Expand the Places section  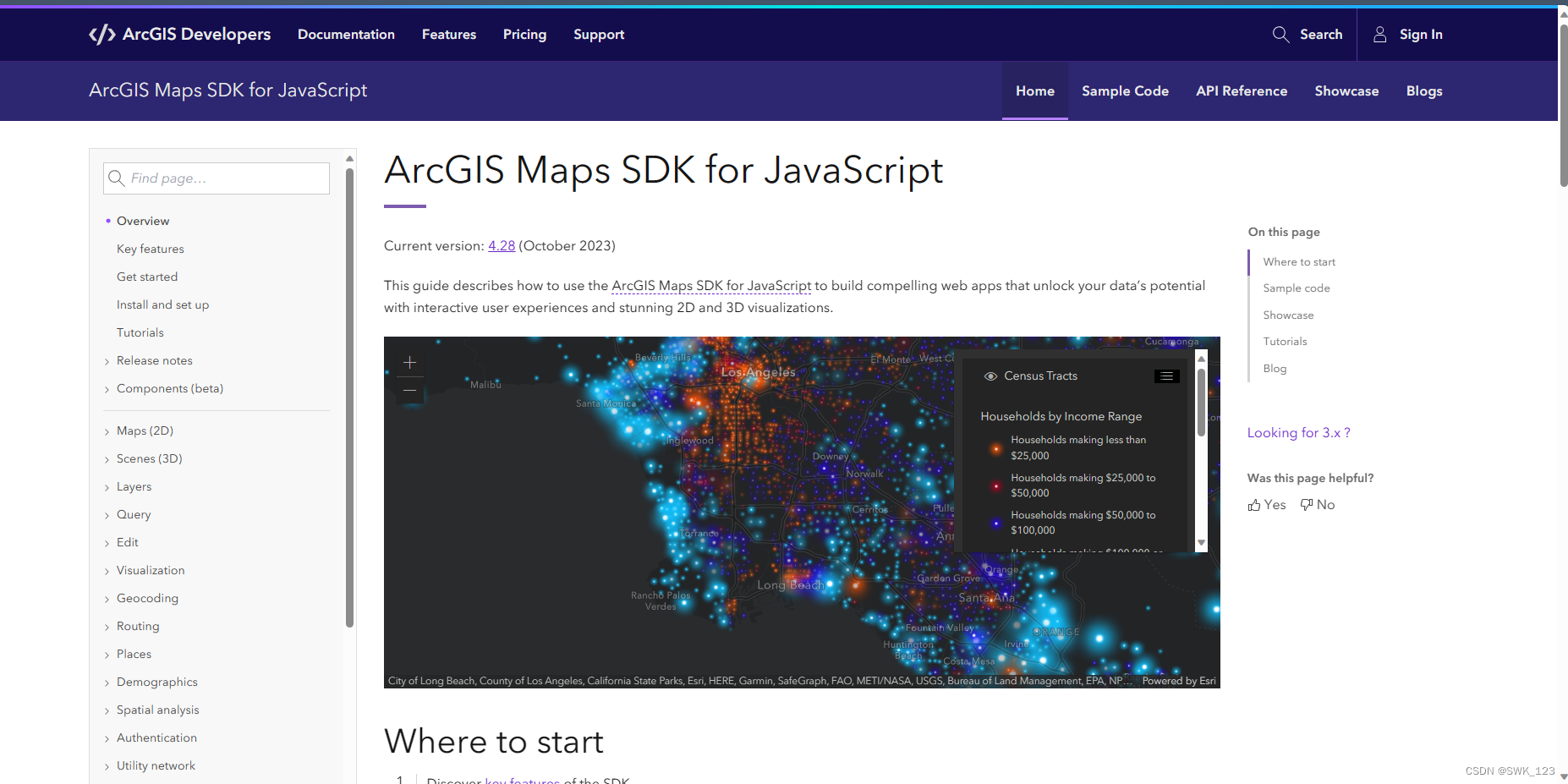pos(107,655)
